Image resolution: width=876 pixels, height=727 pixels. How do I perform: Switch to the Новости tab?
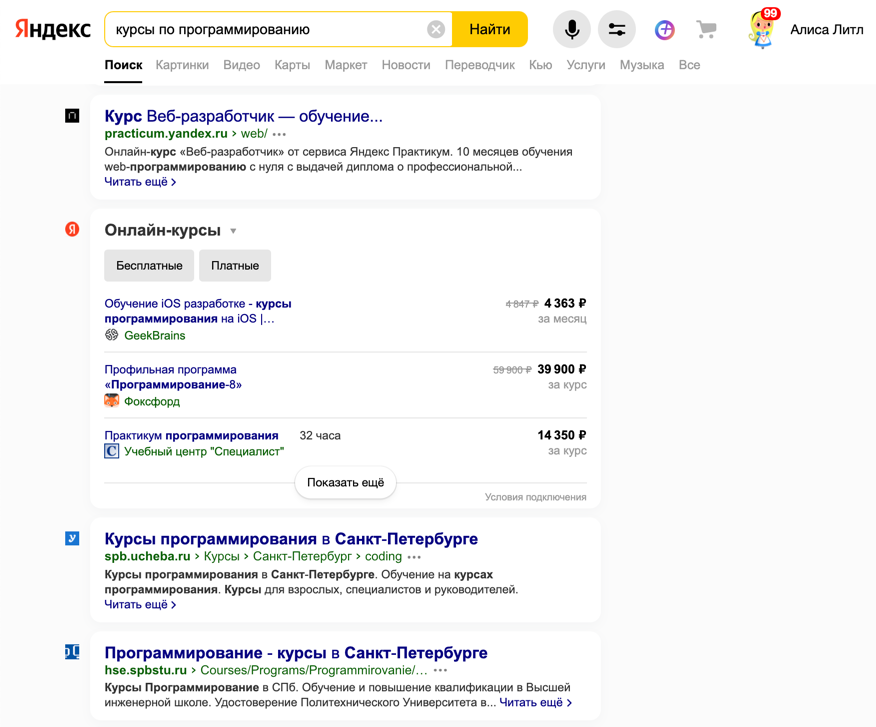[x=405, y=65]
